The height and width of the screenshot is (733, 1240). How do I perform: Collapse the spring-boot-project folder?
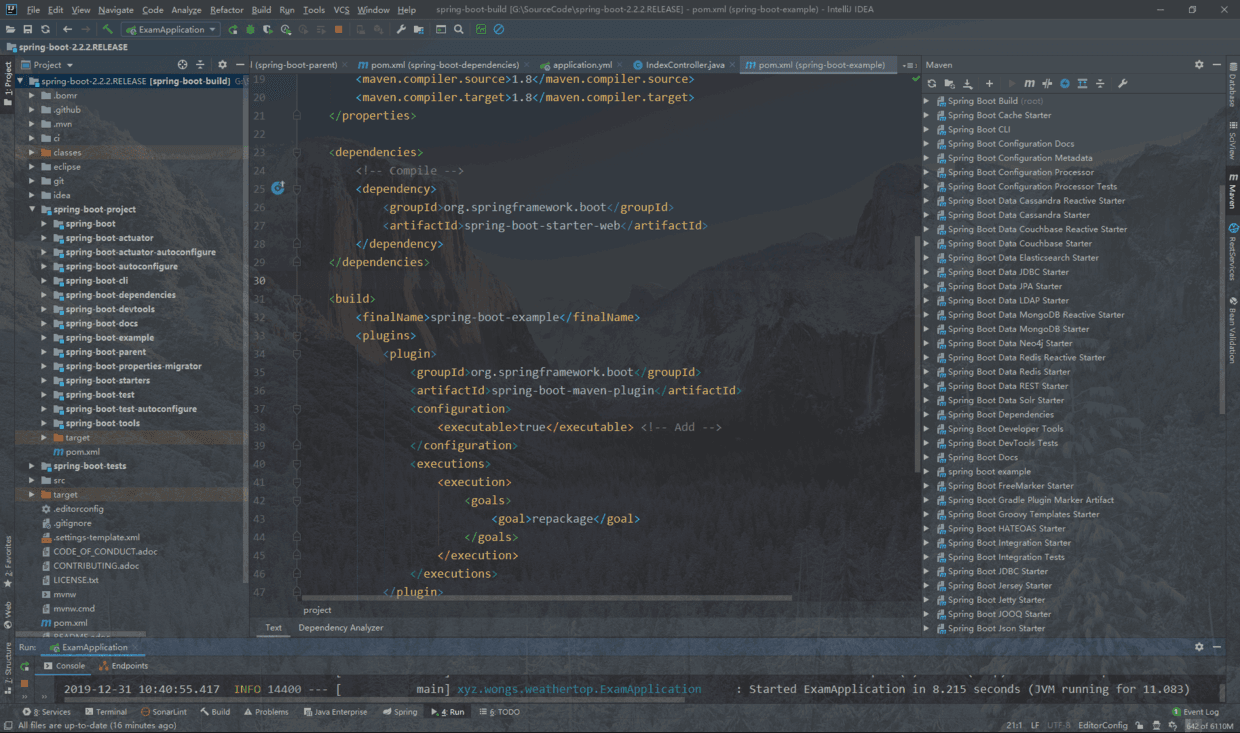(x=32, y=209)
